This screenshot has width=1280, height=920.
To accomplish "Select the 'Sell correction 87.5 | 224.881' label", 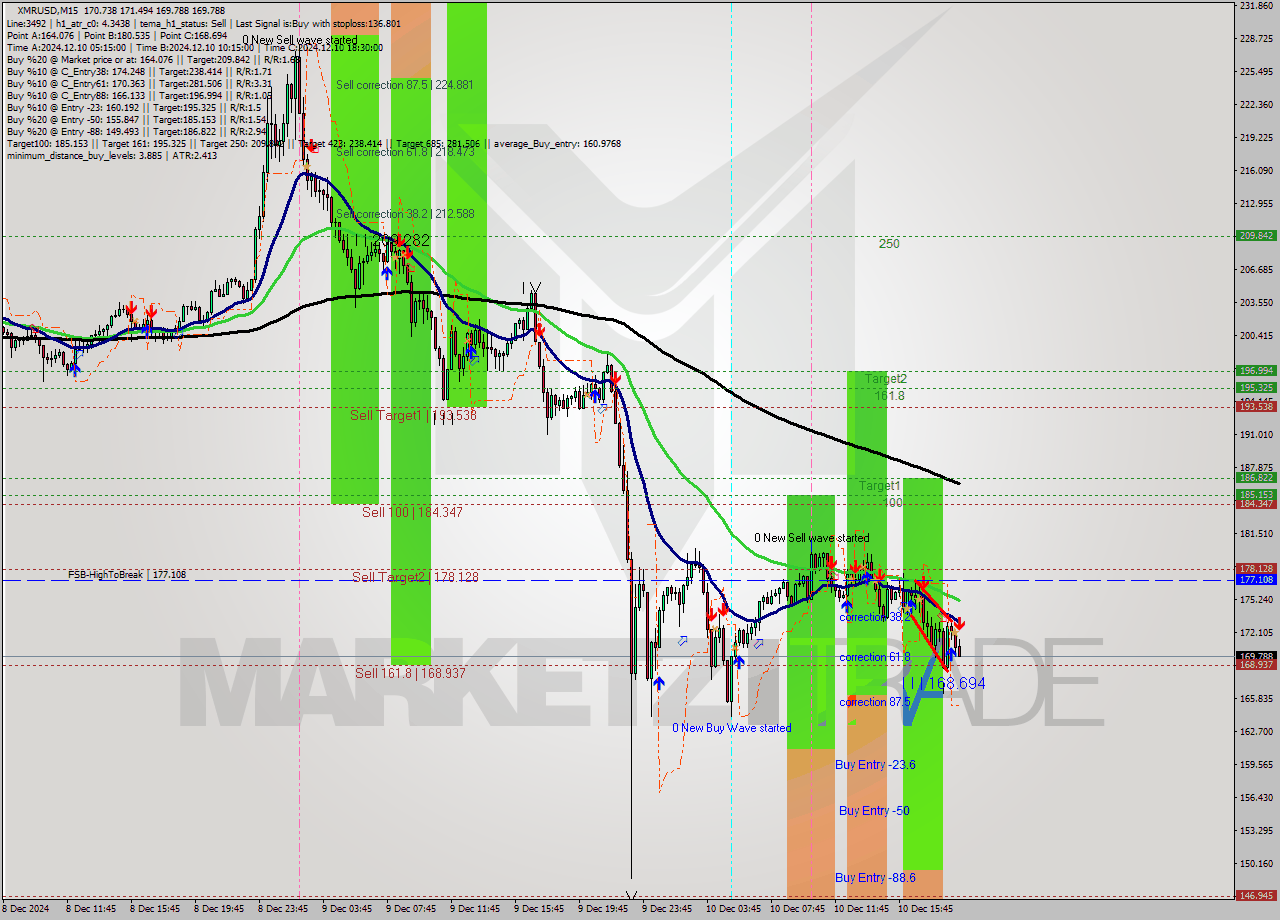I will pos(405,85).
